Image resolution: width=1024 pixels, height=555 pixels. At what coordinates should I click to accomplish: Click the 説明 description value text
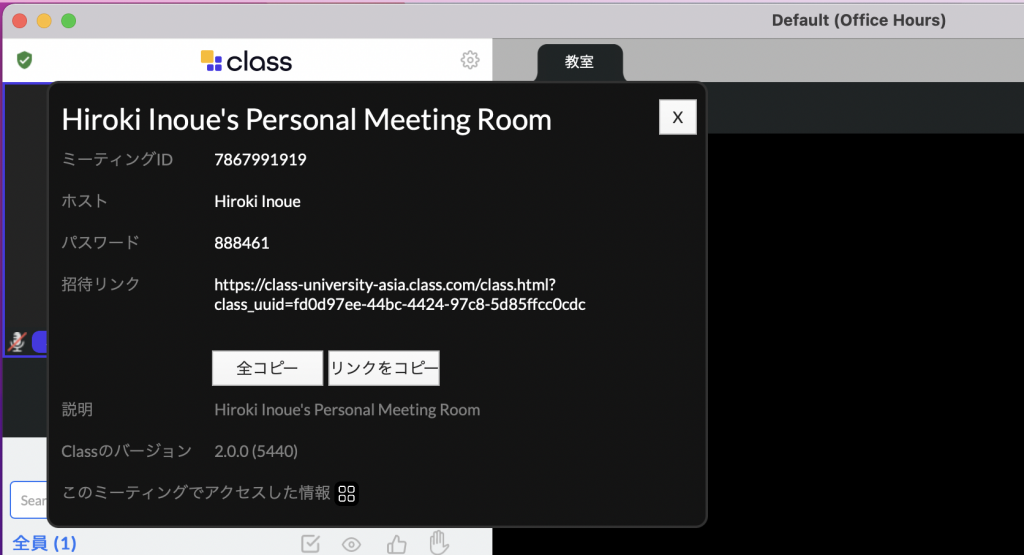point(347,409)
